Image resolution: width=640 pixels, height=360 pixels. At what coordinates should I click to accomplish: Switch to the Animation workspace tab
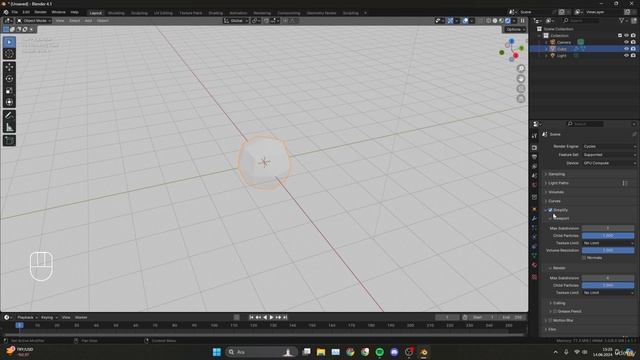pos(238,13)
